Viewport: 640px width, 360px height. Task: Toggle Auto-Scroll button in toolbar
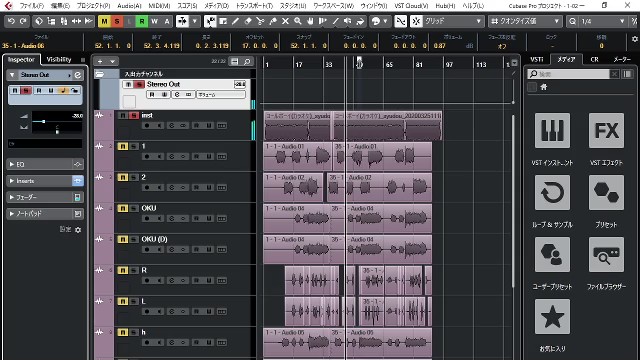[182, 21]
